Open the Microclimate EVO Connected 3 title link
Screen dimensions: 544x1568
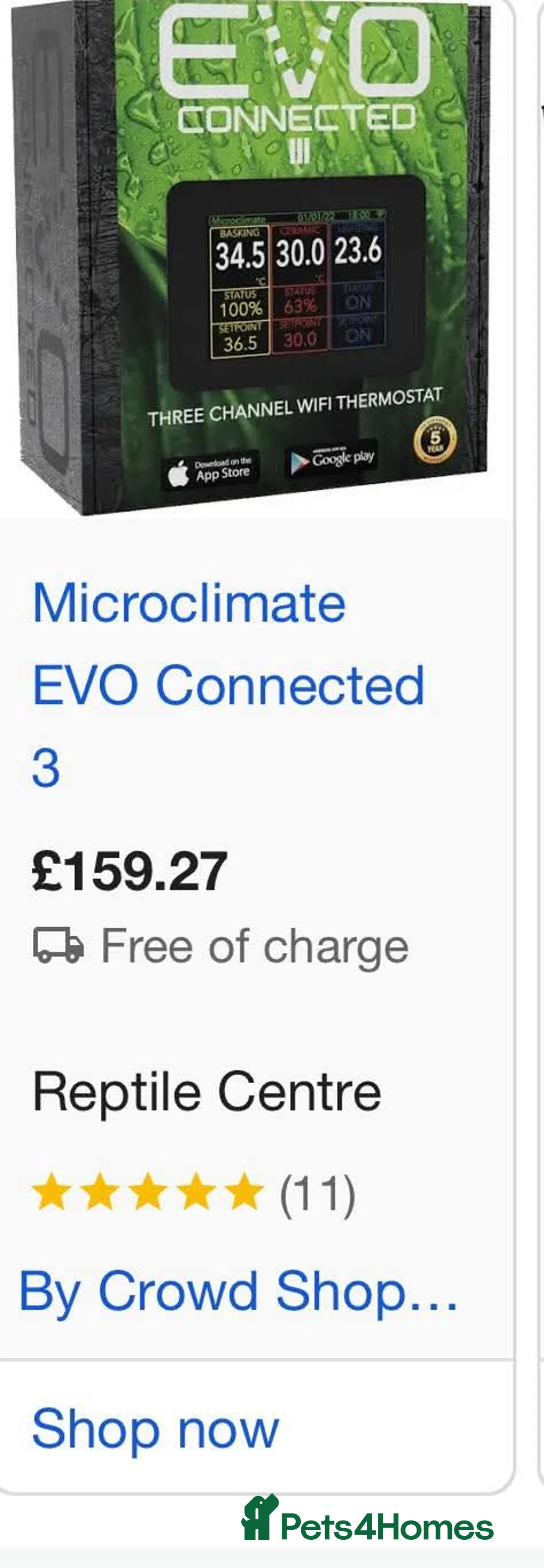click(228, 684)
